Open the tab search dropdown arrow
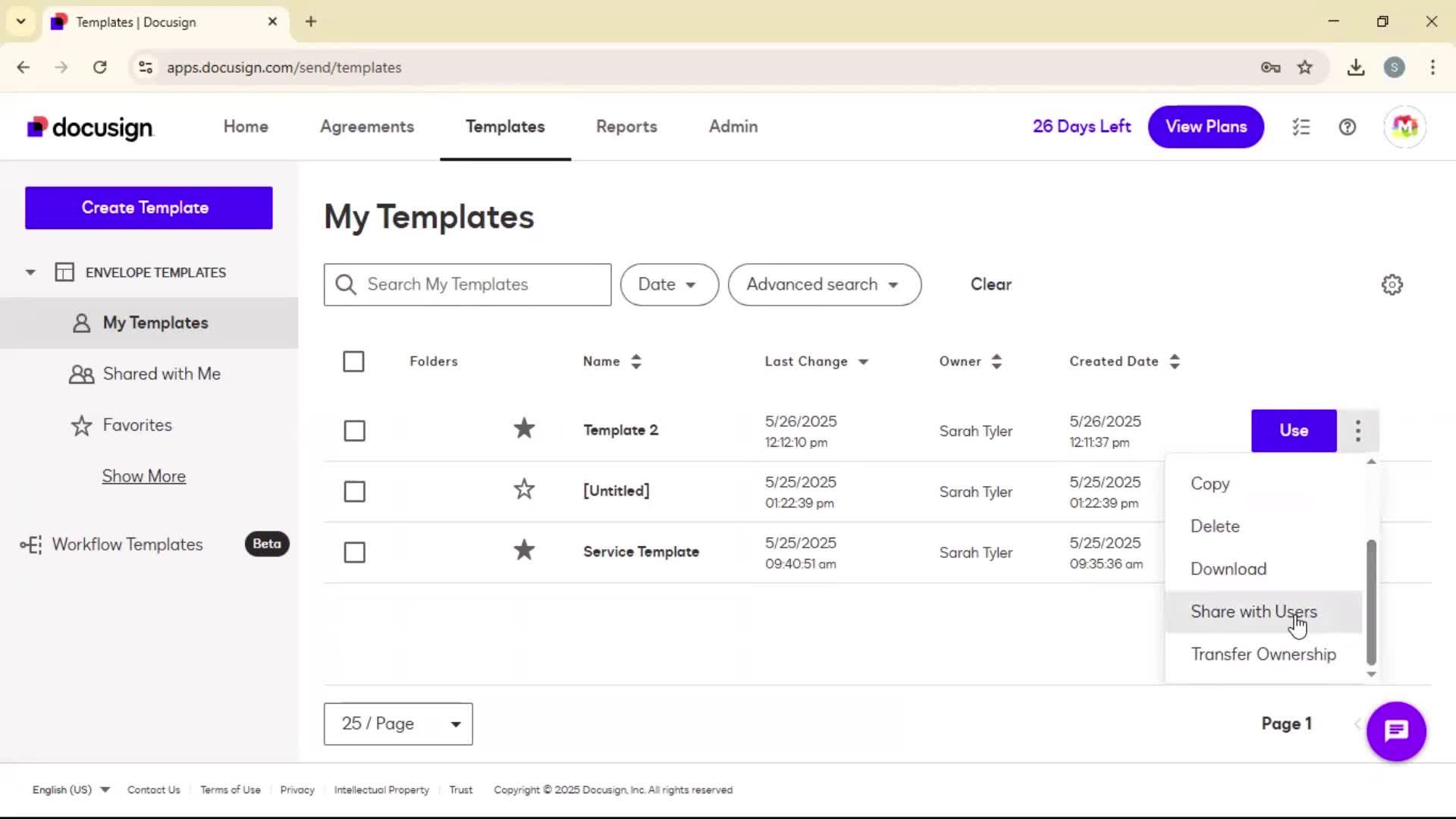 pyautogui.click(x=21, y=21)
